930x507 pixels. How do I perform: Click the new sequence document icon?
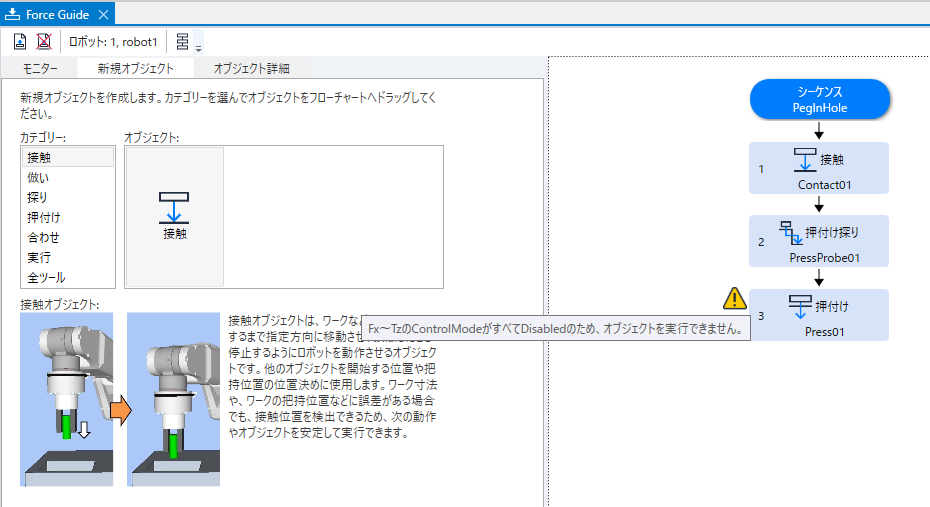20,41
